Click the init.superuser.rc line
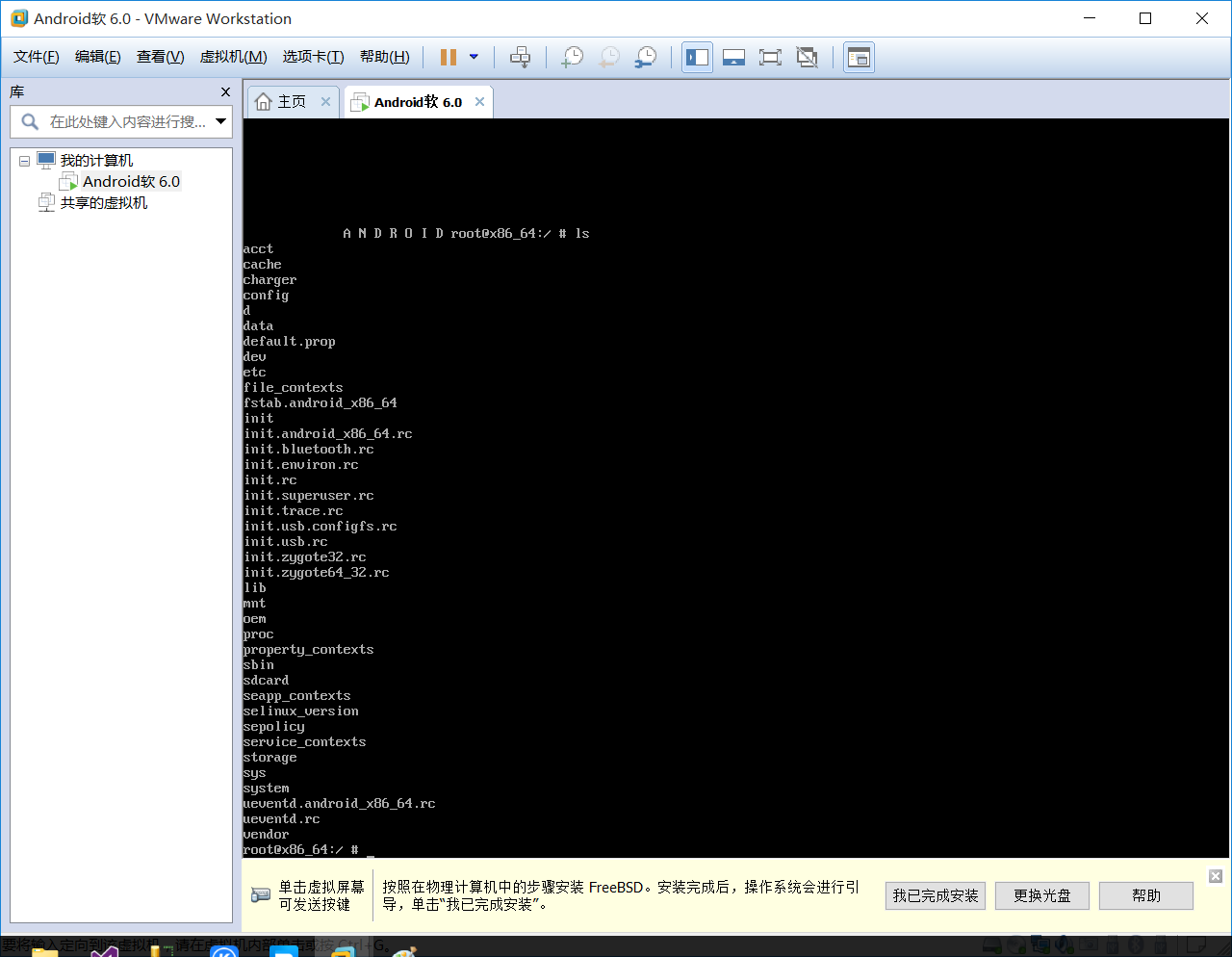This screenshot has height=957, width=1232. click(309, 495)
